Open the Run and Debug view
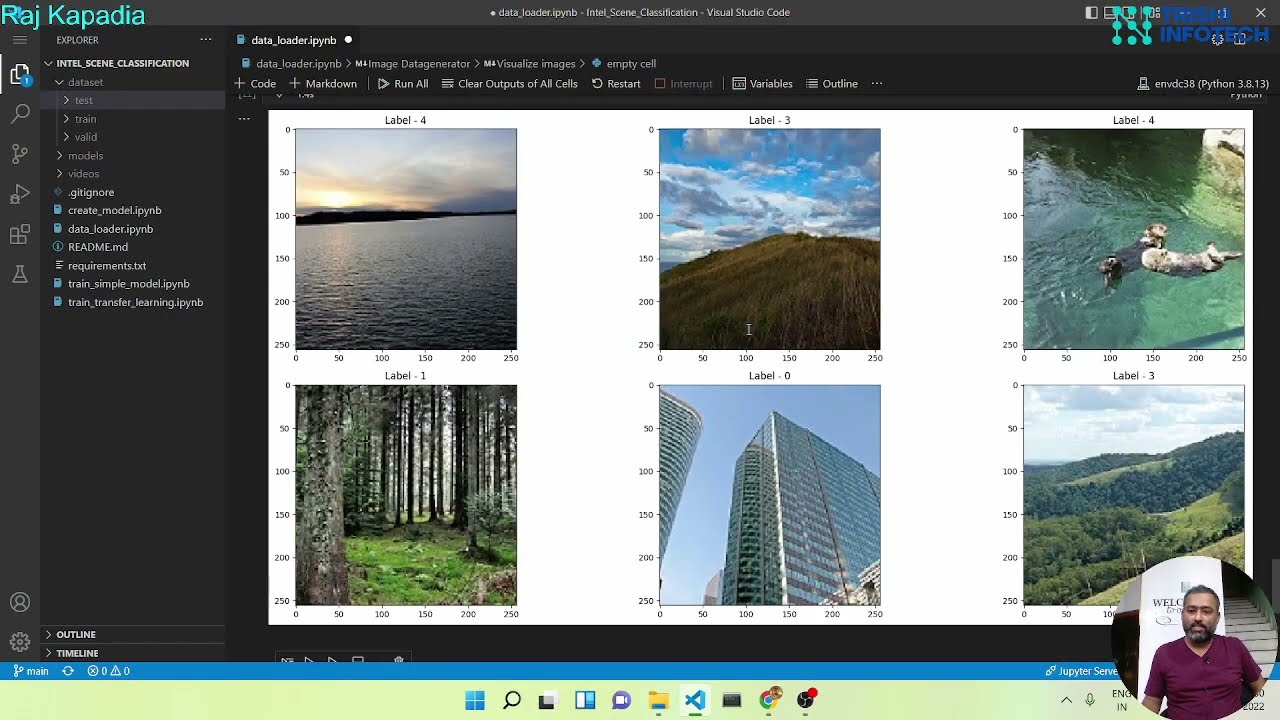This screenshot has height=720, width=1280. (20, 194)
